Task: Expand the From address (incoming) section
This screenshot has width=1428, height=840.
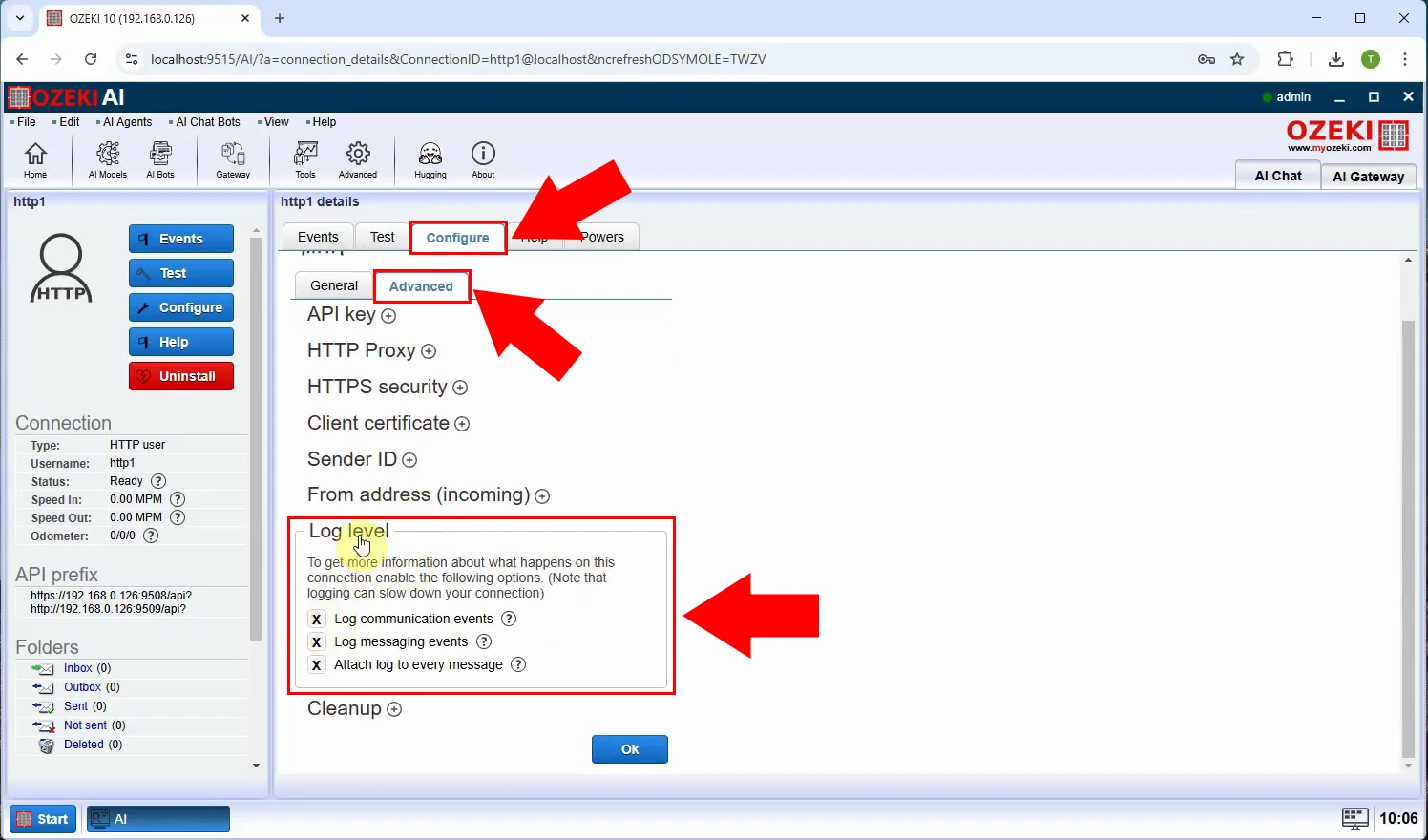Action: (x=542, y=496)
